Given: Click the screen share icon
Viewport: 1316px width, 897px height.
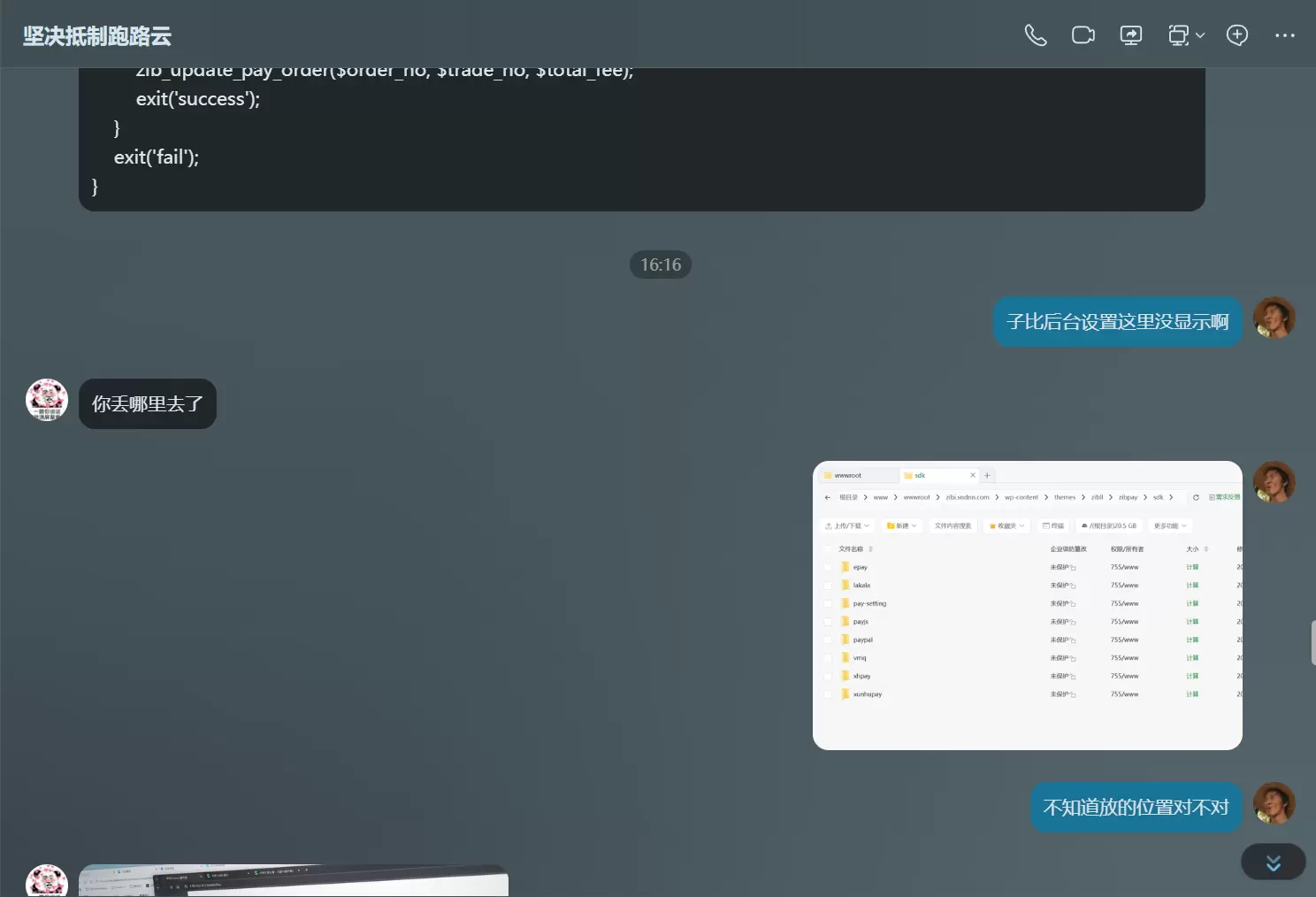Looking at the screenshot, I should click(x=1131, y=35).
